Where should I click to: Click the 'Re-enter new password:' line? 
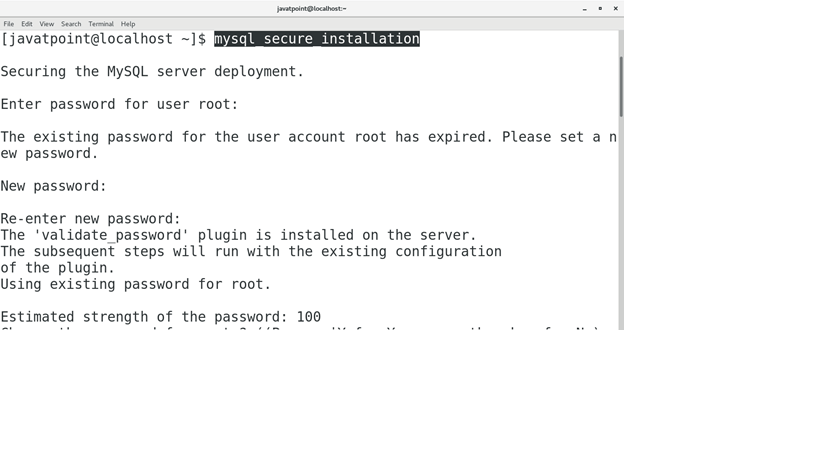point(90,219)
